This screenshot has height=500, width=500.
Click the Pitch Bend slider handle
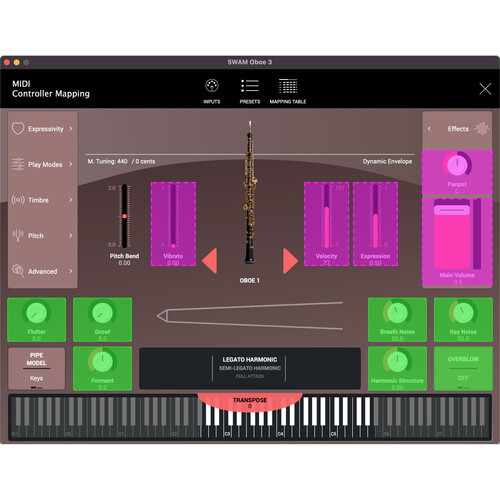point(124,216)
